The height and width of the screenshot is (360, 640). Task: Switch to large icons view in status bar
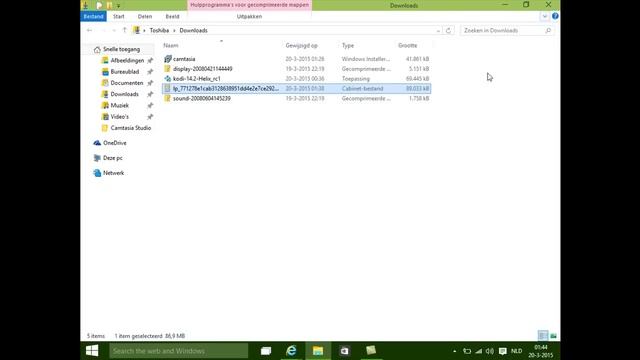pos(553,336)
